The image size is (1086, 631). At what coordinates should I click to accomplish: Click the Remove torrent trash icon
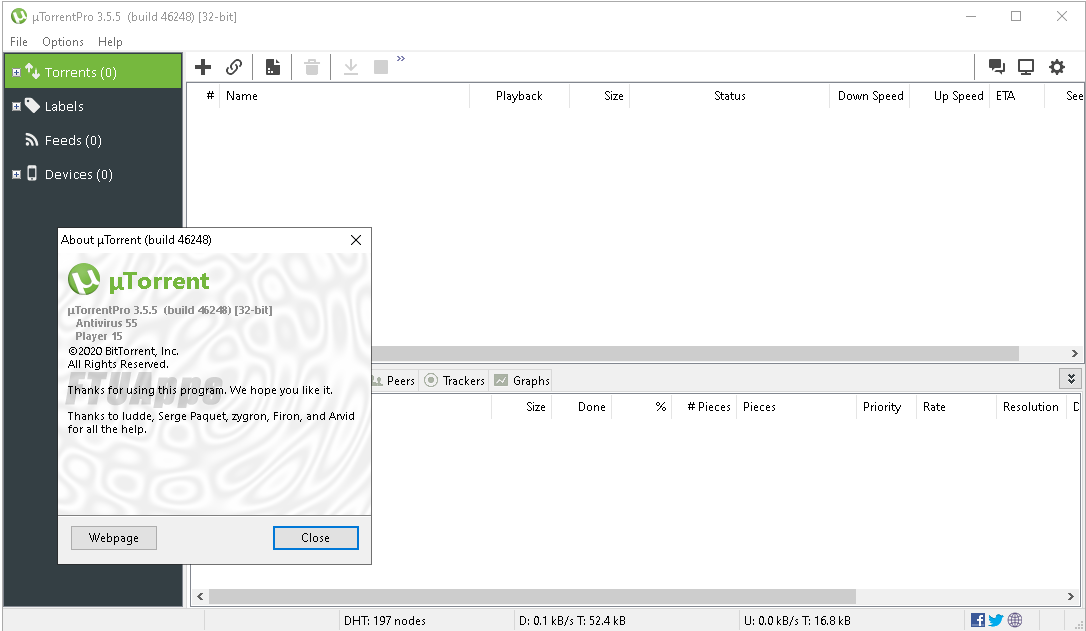coord(312,67)
